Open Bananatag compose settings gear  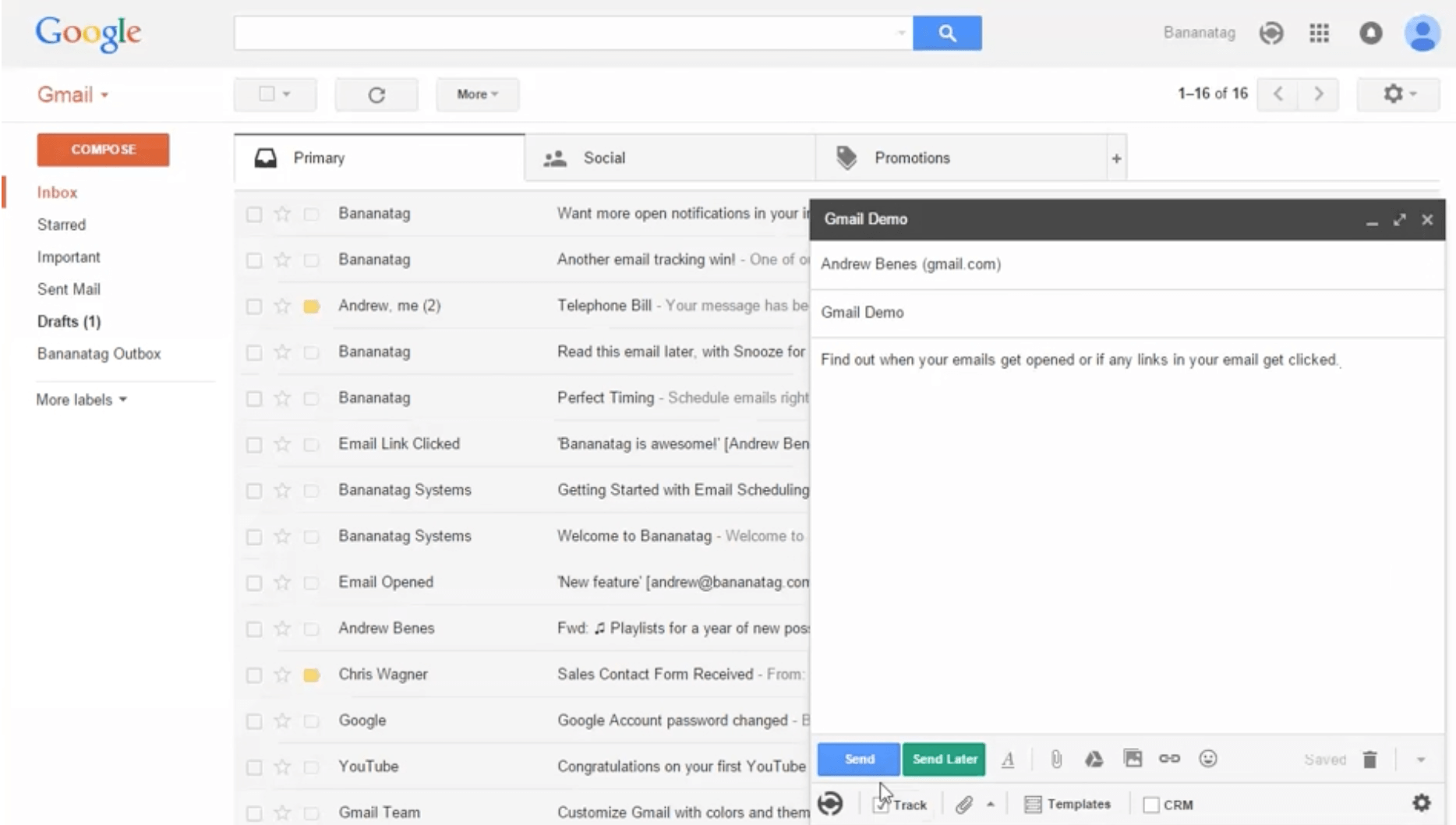click(1422, 802)
